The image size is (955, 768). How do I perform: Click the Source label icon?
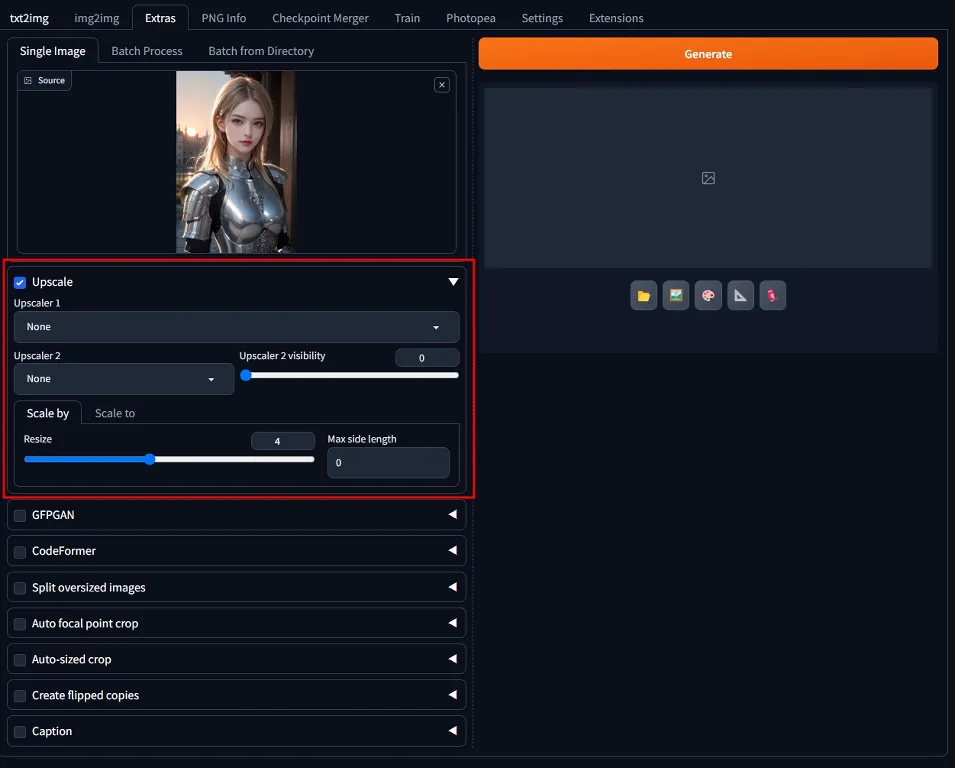[27, 80]
